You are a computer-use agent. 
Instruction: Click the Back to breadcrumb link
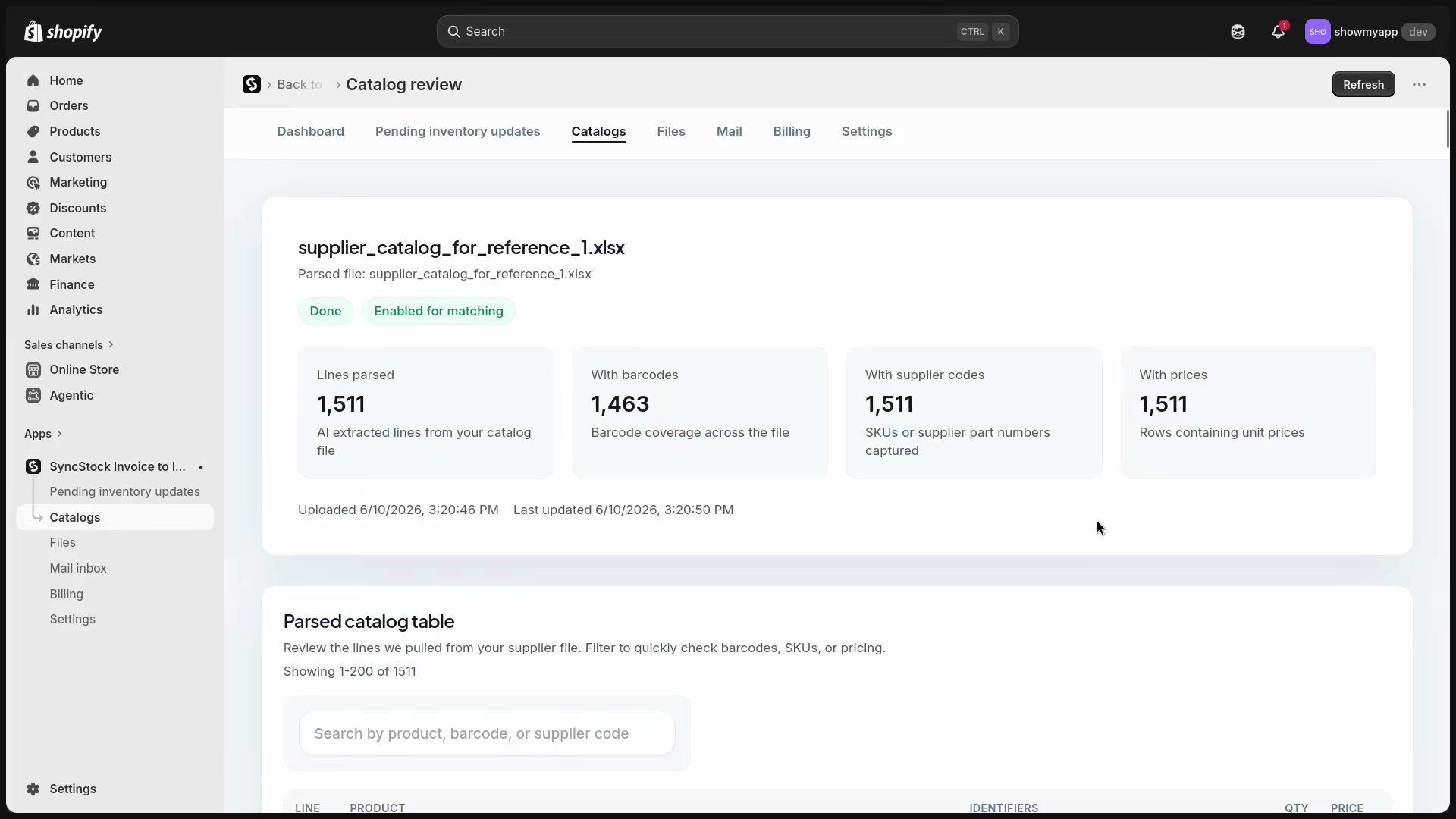click(300, 85)
